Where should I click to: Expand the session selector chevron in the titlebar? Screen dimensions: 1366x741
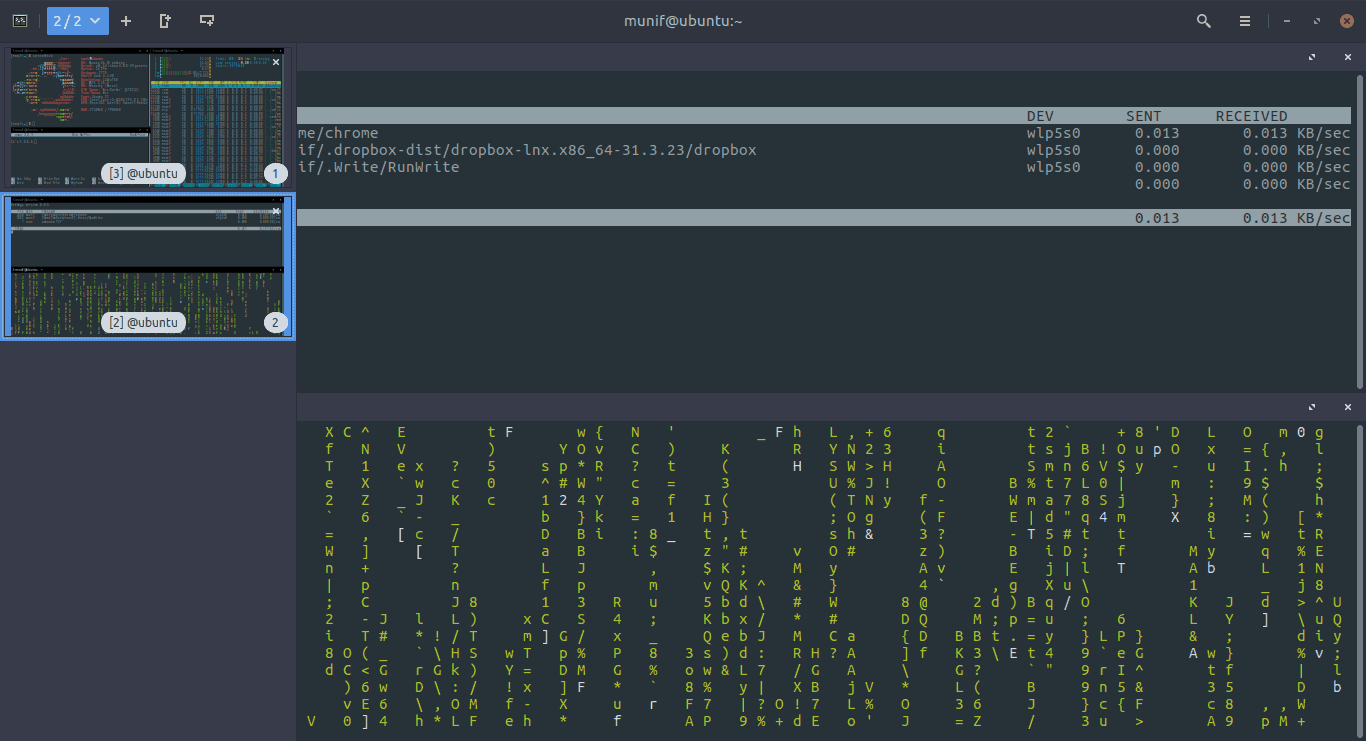[94, 20]
